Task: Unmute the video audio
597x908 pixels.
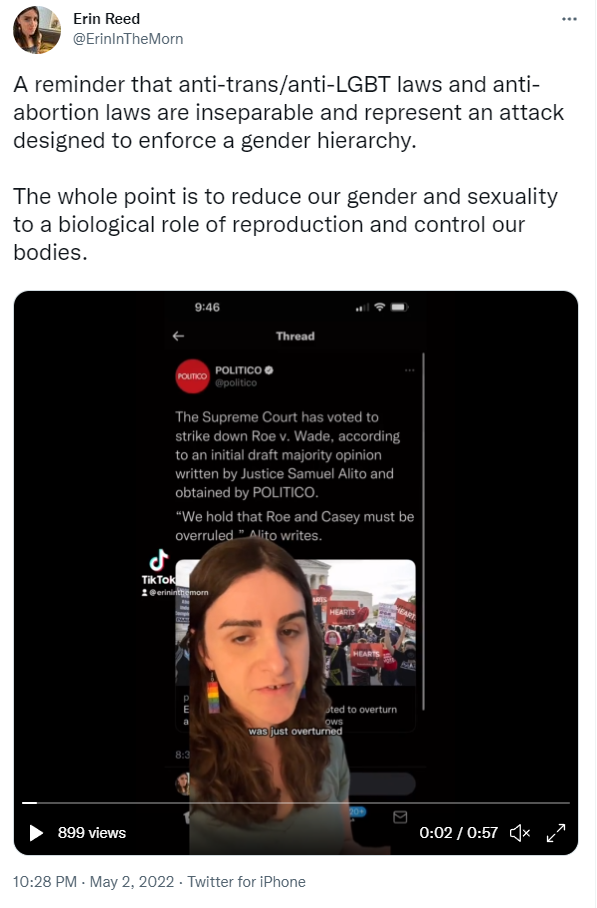Action: click(x=519, y=833)
